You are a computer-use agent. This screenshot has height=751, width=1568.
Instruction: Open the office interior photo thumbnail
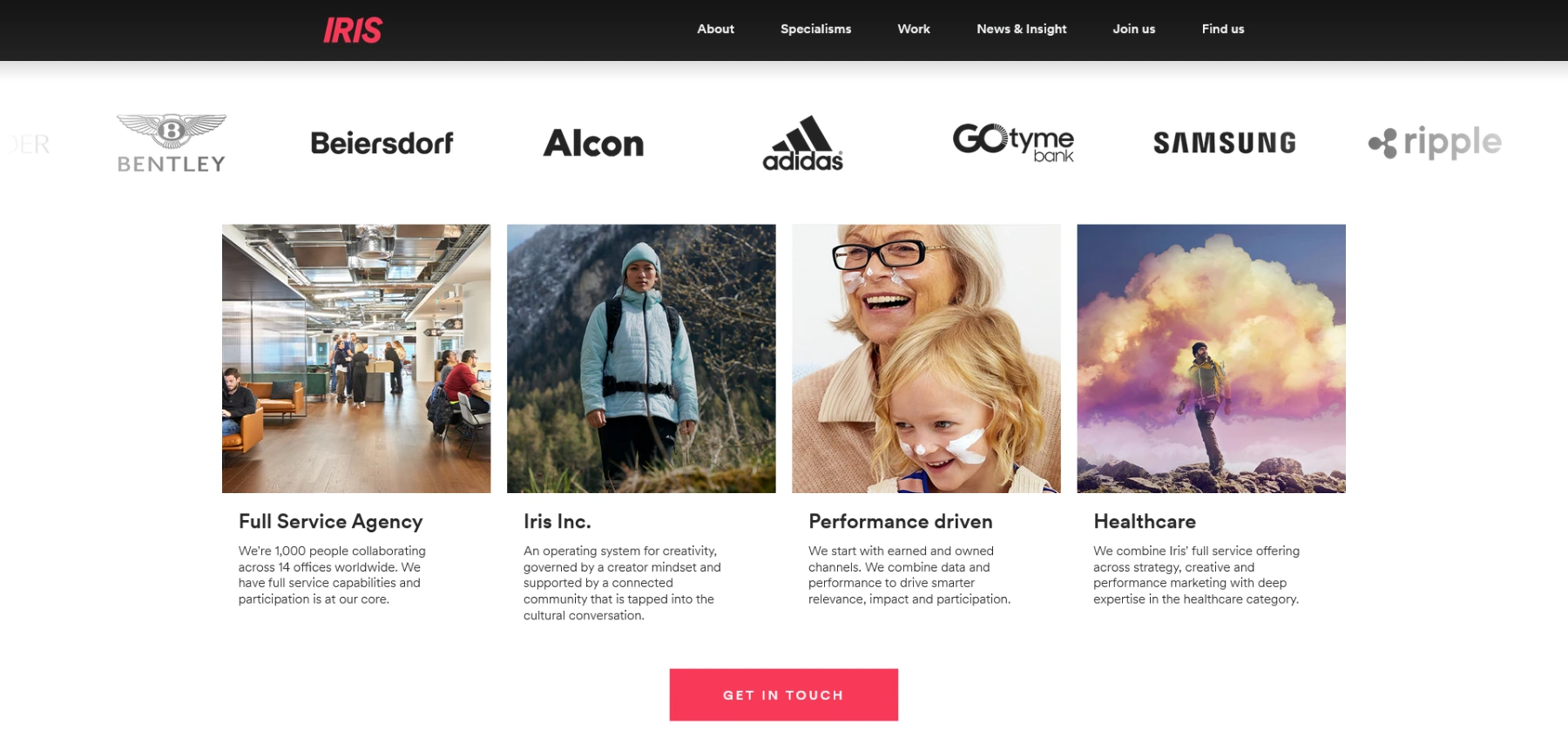(x=356, y=358)
